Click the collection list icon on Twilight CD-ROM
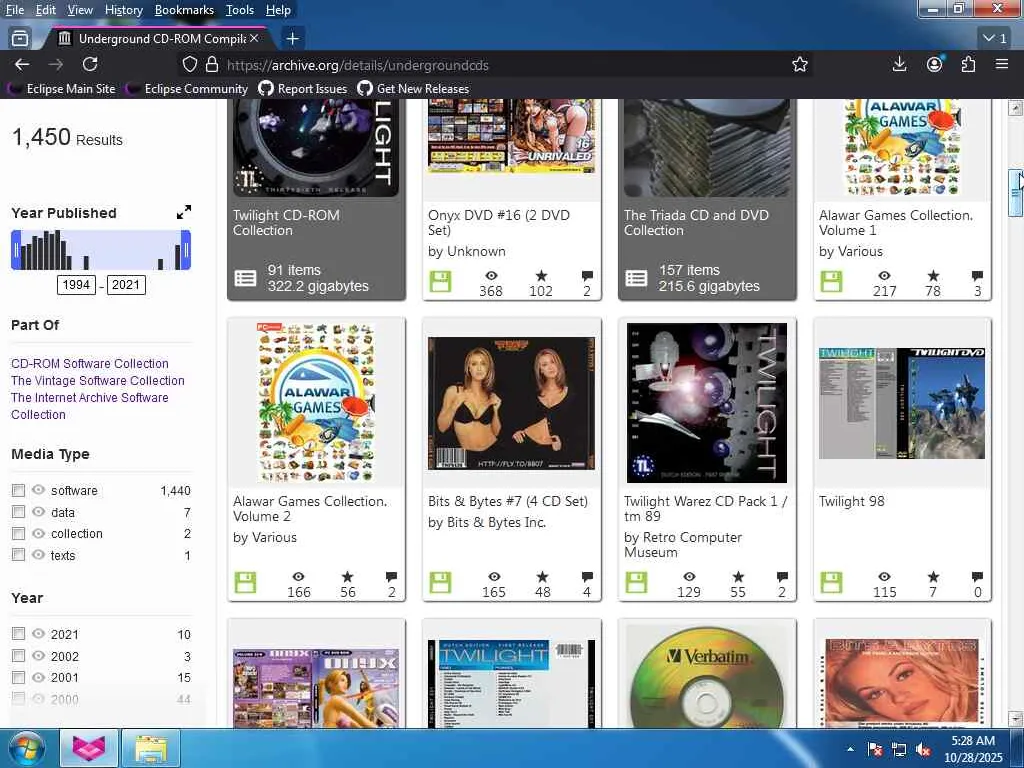This screenshot has height=768, width=1024. coord(246,278)
